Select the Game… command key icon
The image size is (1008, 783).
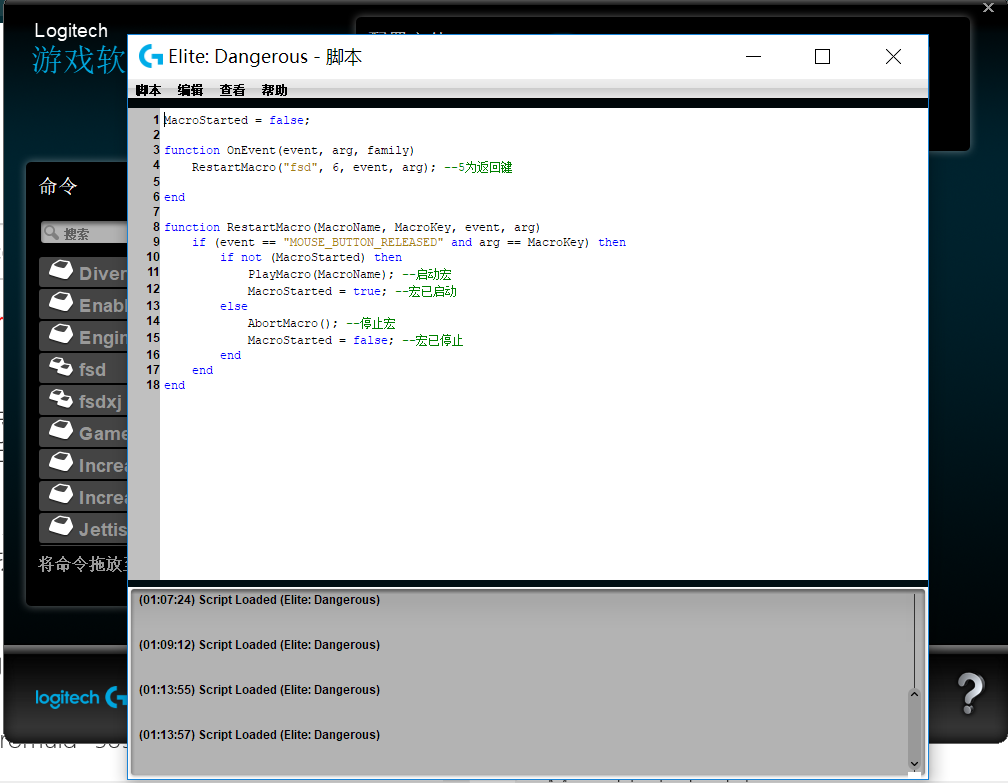pos(62,430)
